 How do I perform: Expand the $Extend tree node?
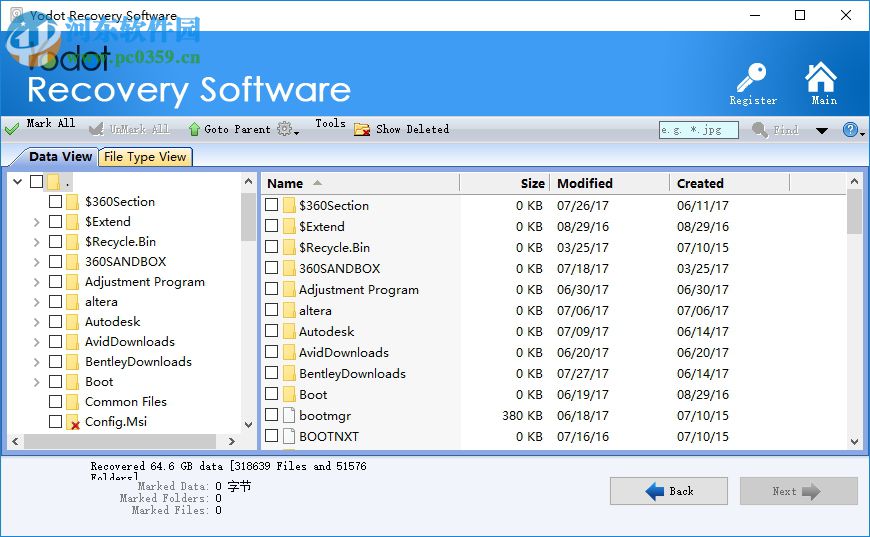(x=37, y=222)
